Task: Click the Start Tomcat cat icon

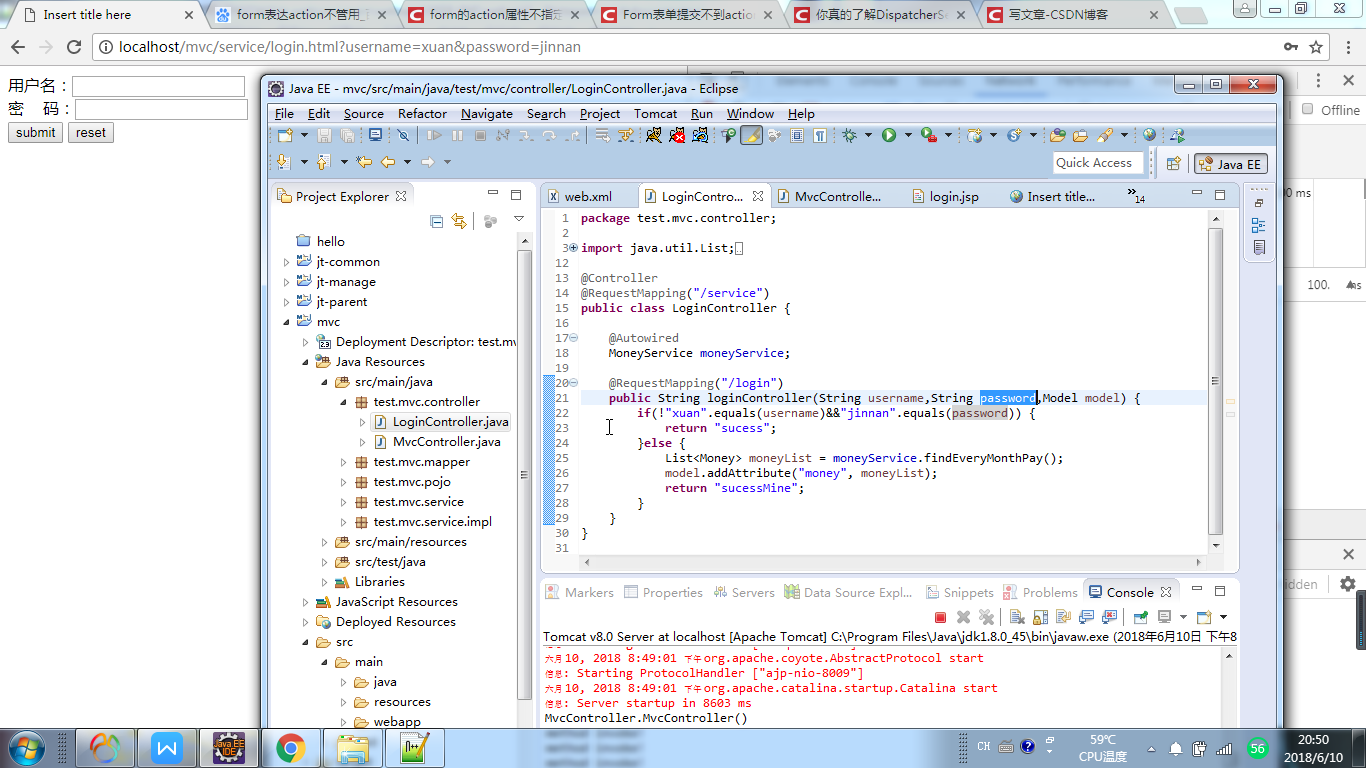Action: click(653, 135)
